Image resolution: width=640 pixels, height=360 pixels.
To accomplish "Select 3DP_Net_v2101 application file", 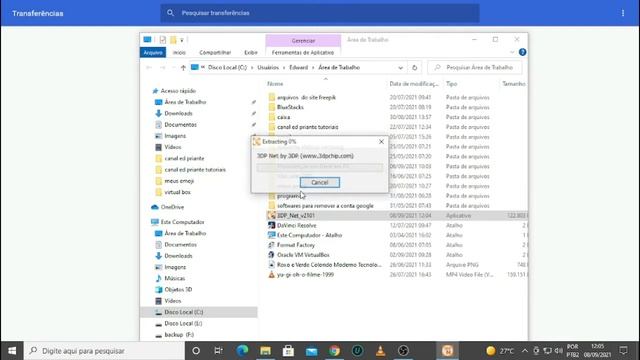I will click(296, 216).
